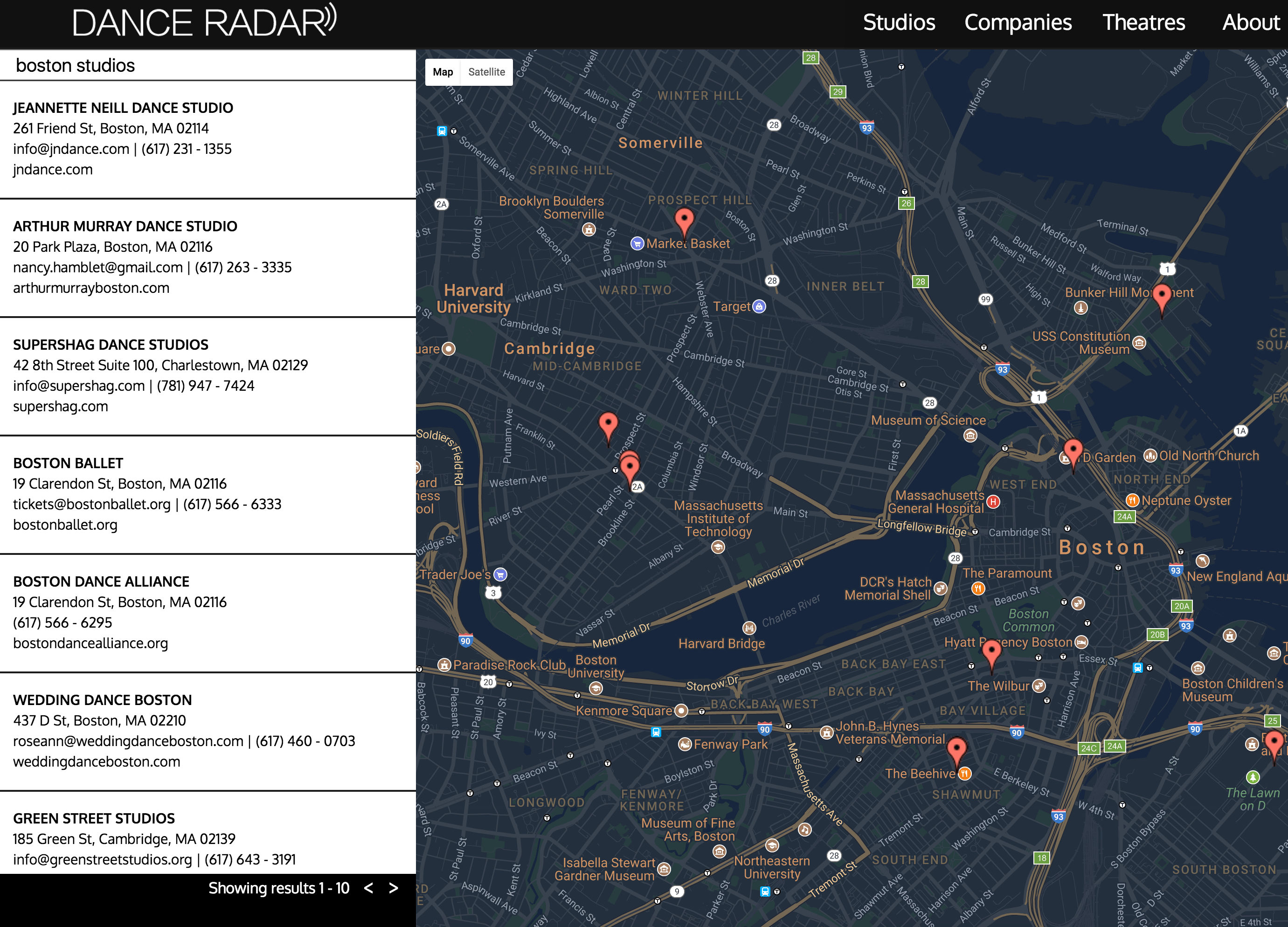Click the DCR's Hatch Memorial Shell icon
The height and width of the screenshot is (927, 1288).
point(941,588)
